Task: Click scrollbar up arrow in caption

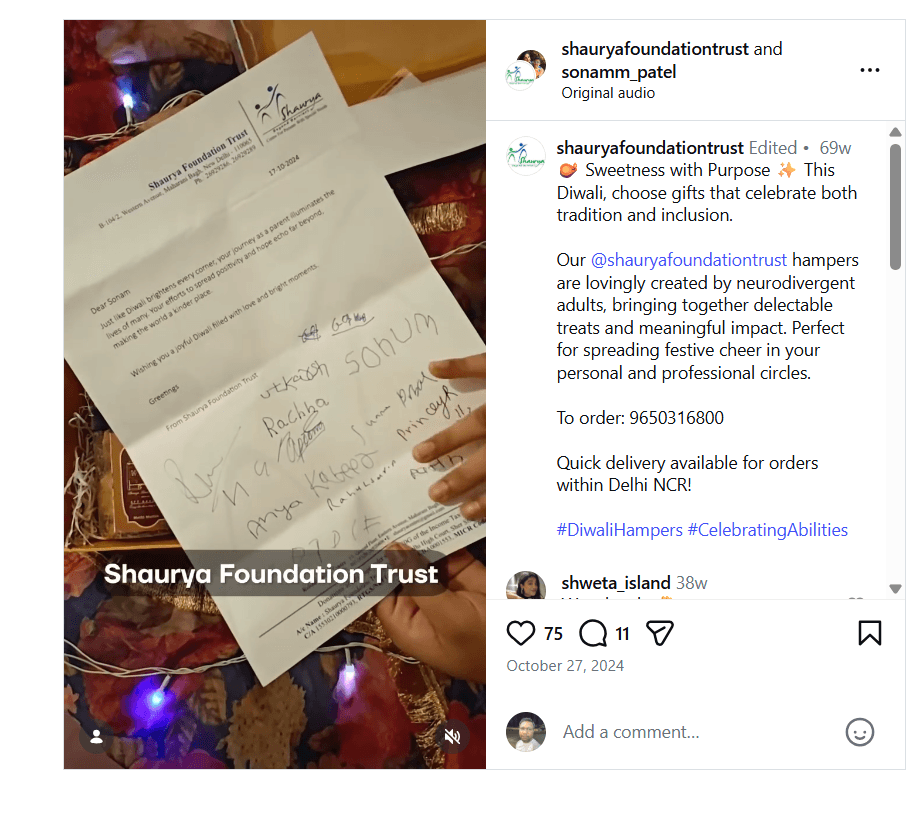Action: tap(895, 132)
